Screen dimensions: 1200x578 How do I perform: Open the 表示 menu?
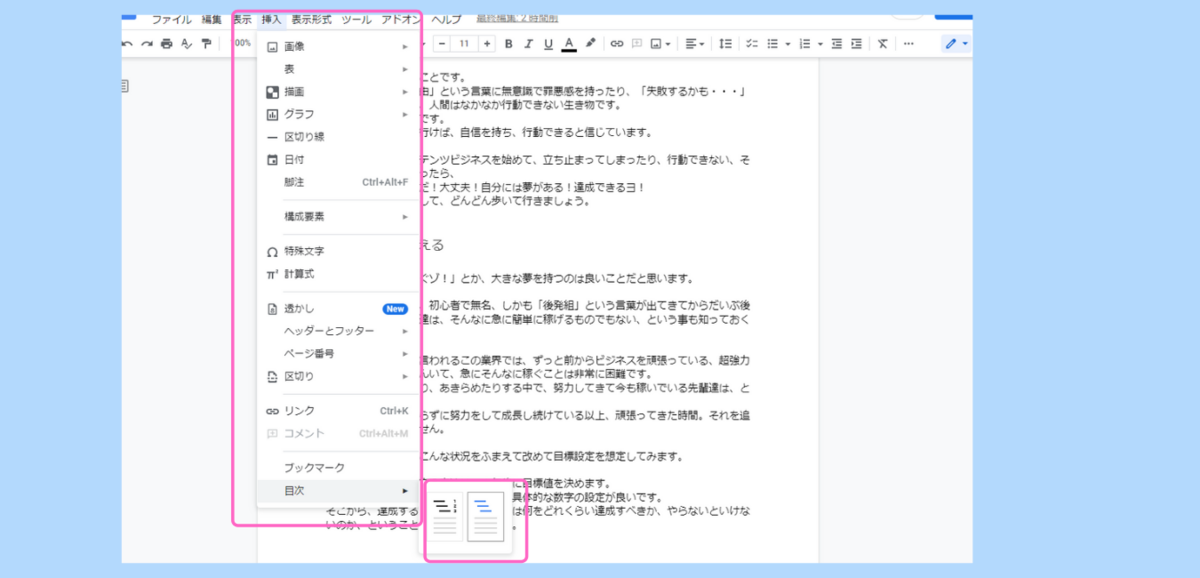click(x=242, y=19)
